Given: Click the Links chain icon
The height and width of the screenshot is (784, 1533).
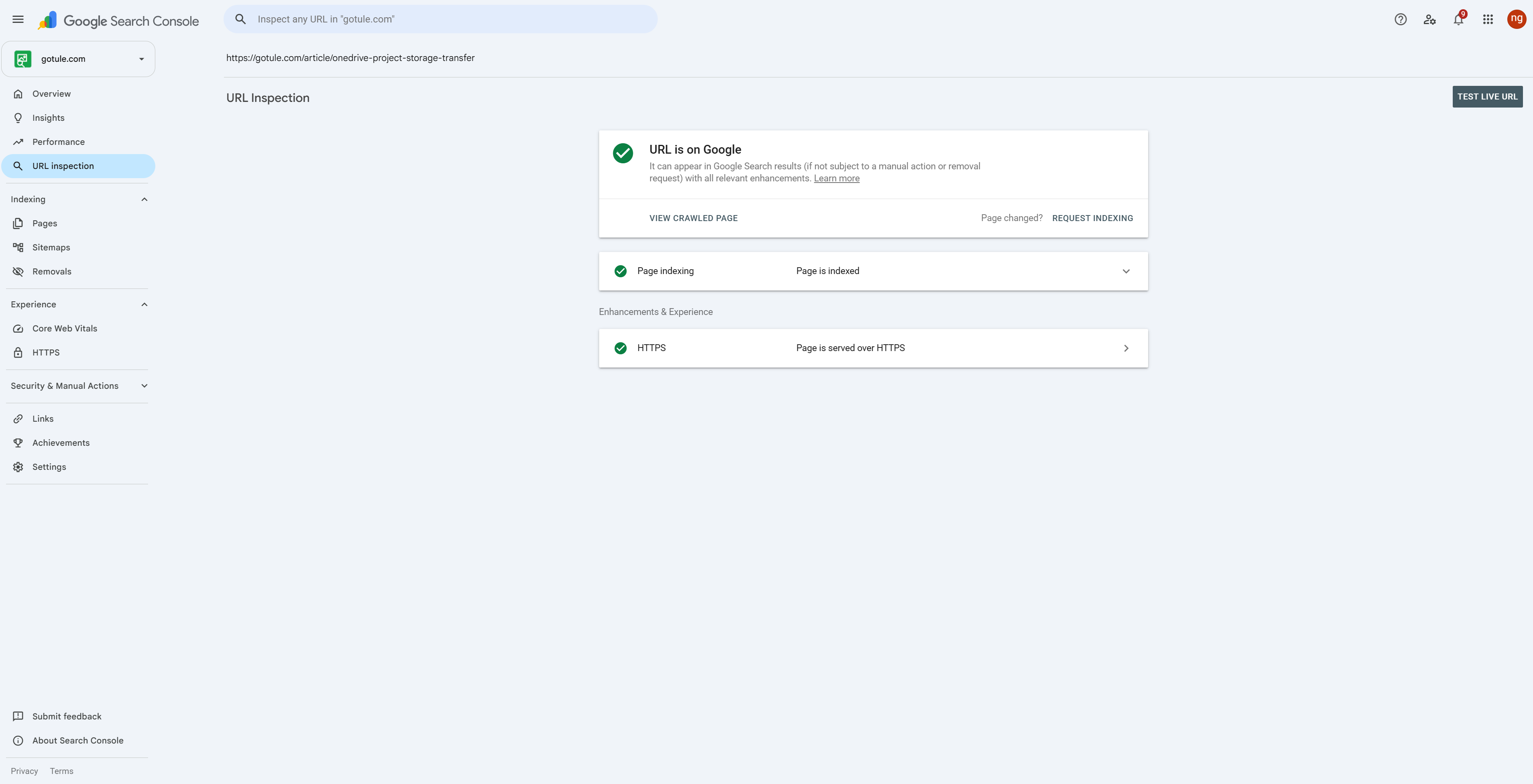Looking at the screenshot, I should [18, 419].
